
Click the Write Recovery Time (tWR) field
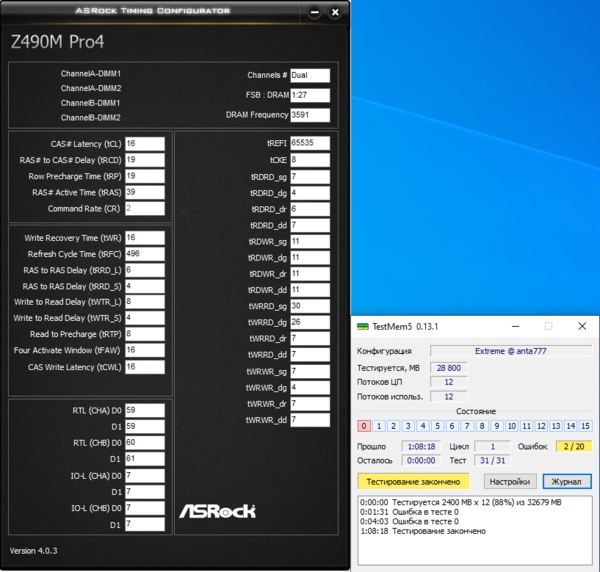[x=145, y=238]
